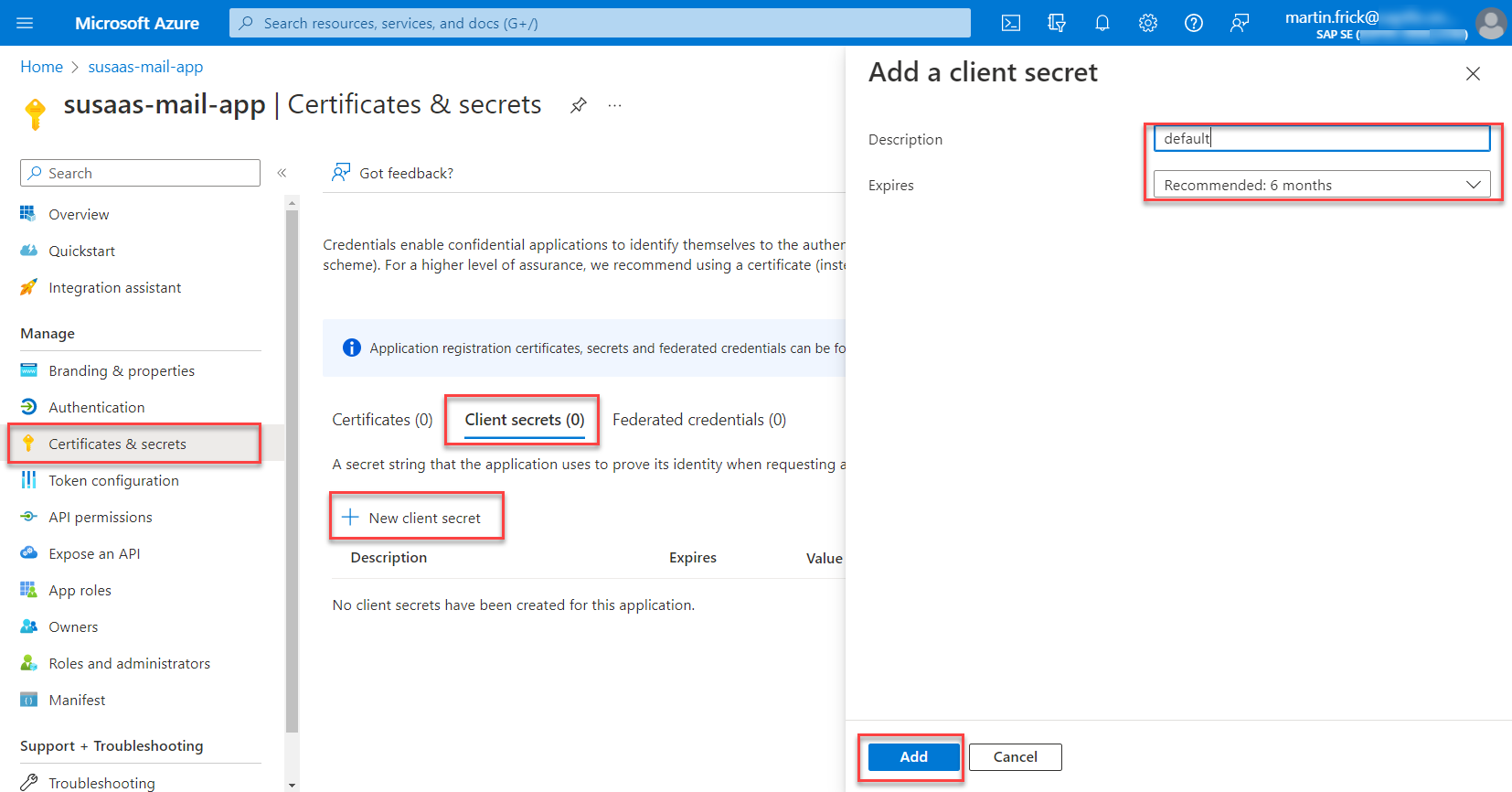Viewport: 1512px width, 792px height.
Task: Click the Expires column header
Action: point(693,557)
